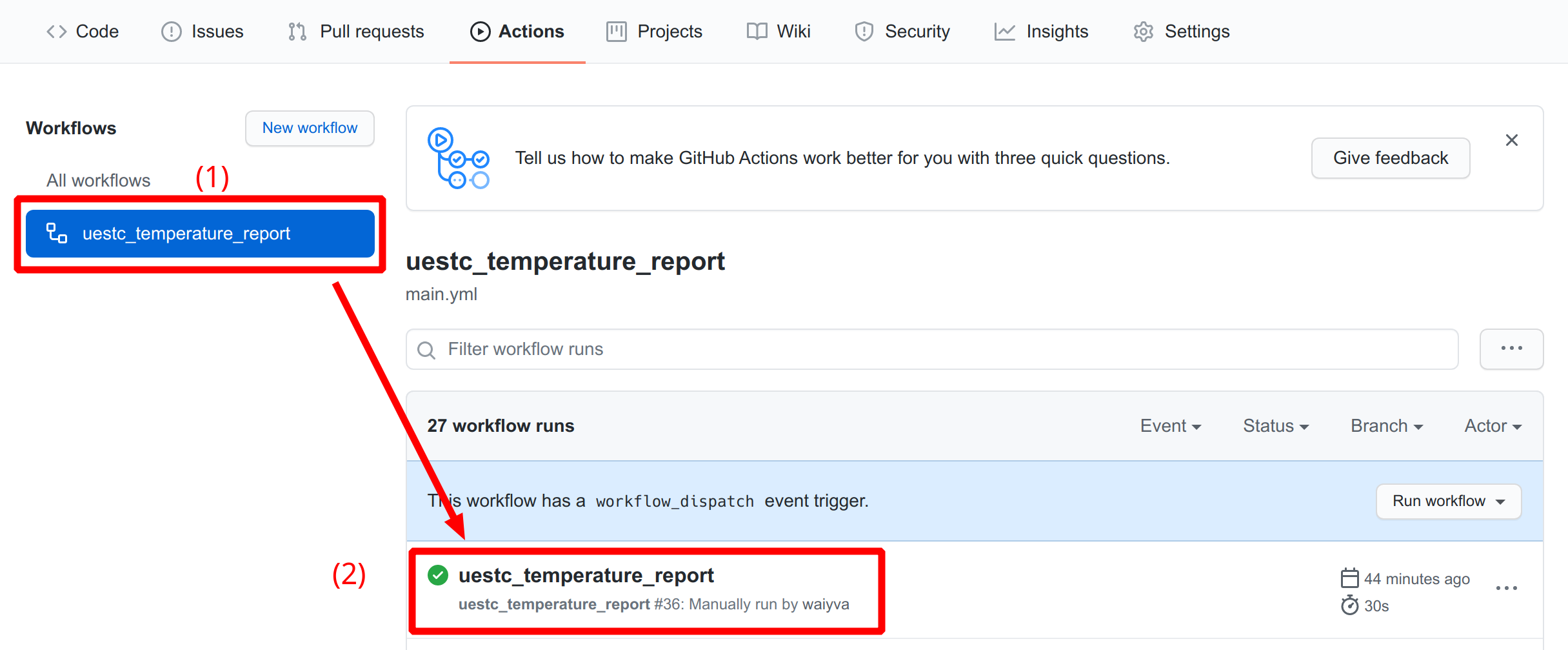Click the '27 workflow runs' count text
The width and height of the screenshot is (1568, 650).
[x=501, y=426]
